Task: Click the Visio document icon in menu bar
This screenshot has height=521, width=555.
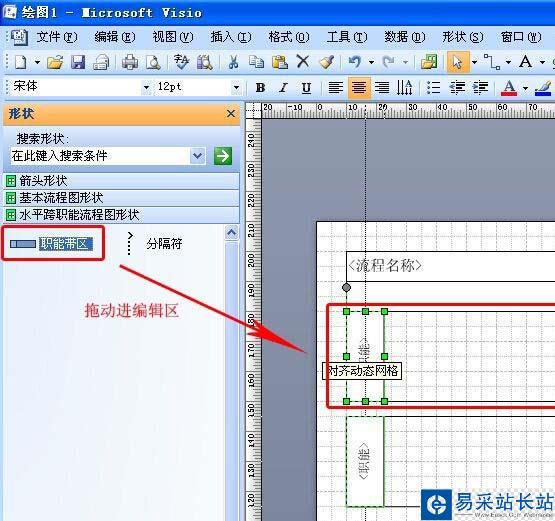Action: [x=19, y=37]
